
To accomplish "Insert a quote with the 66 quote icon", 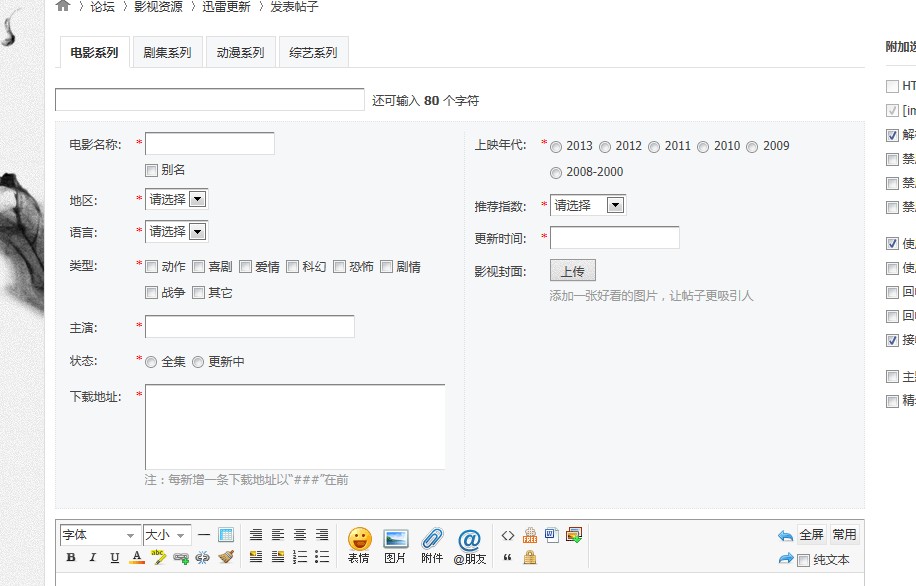I will (x=507, y=557).
